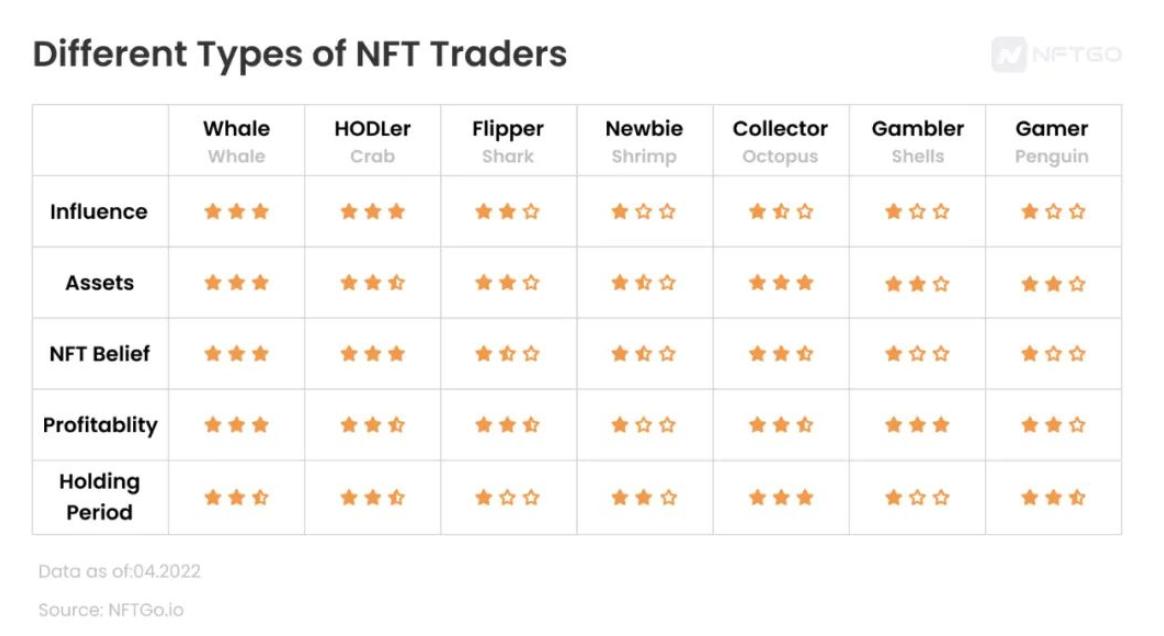This screenshot has width=1164, height=636.
Task: Select the Whale column header
Action: click(236, 141)
